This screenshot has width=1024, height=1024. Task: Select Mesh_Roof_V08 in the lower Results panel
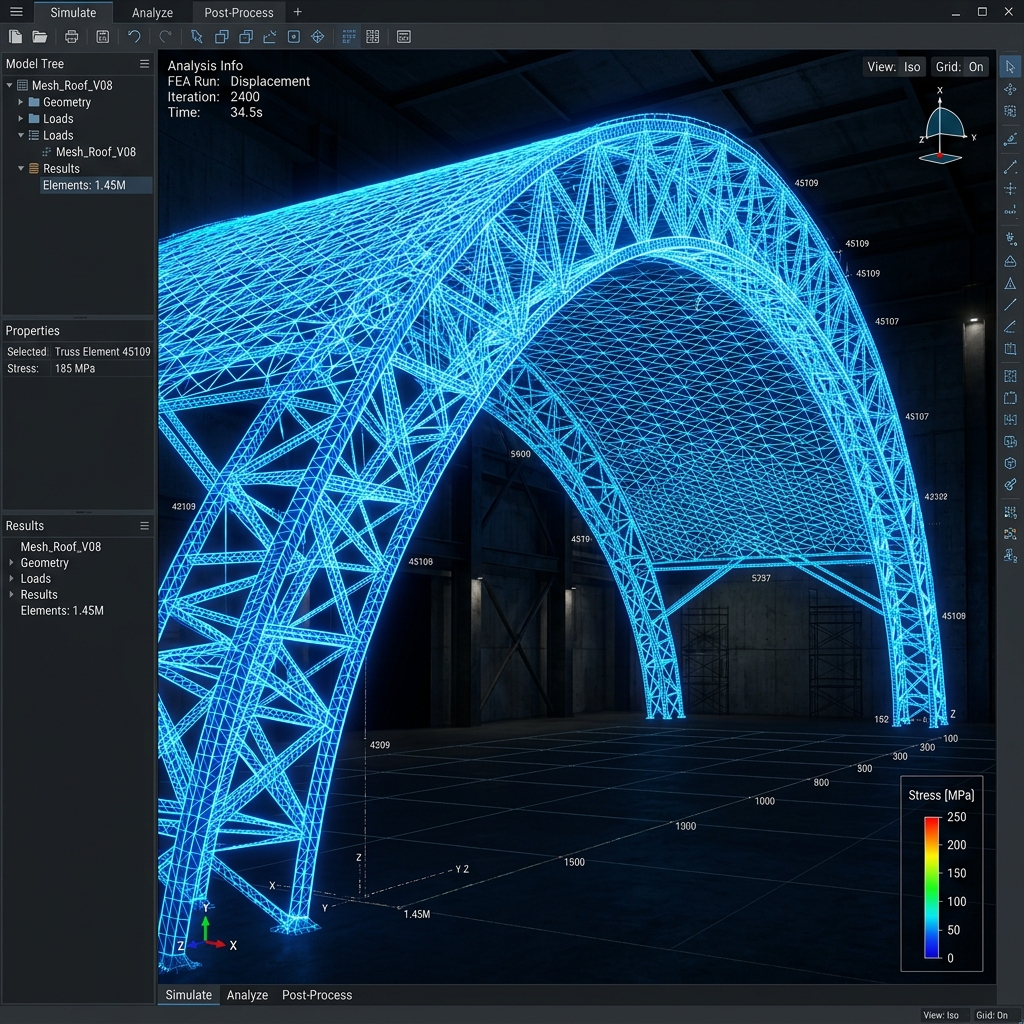tap(61, 547)
